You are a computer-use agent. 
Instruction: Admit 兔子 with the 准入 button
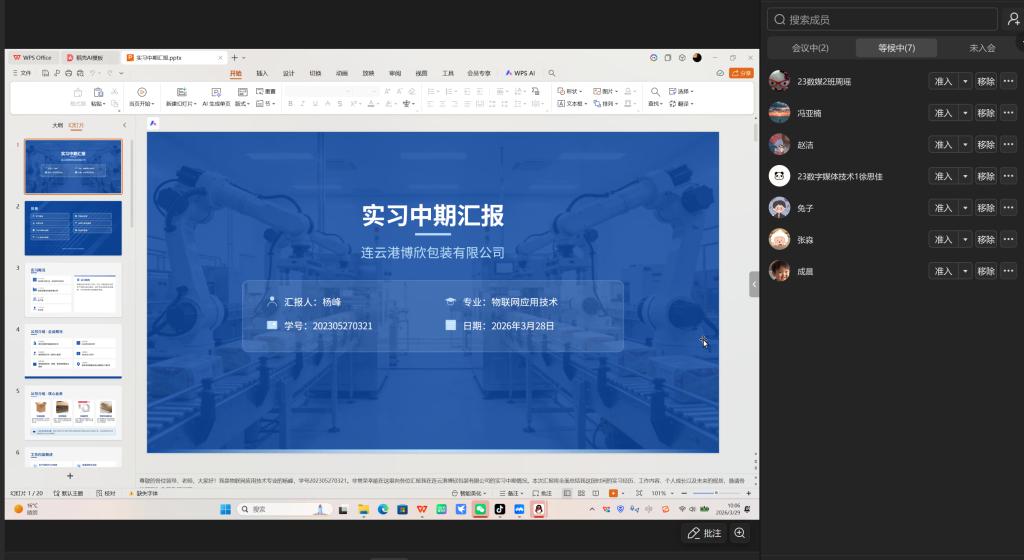(x=943, y=207)
